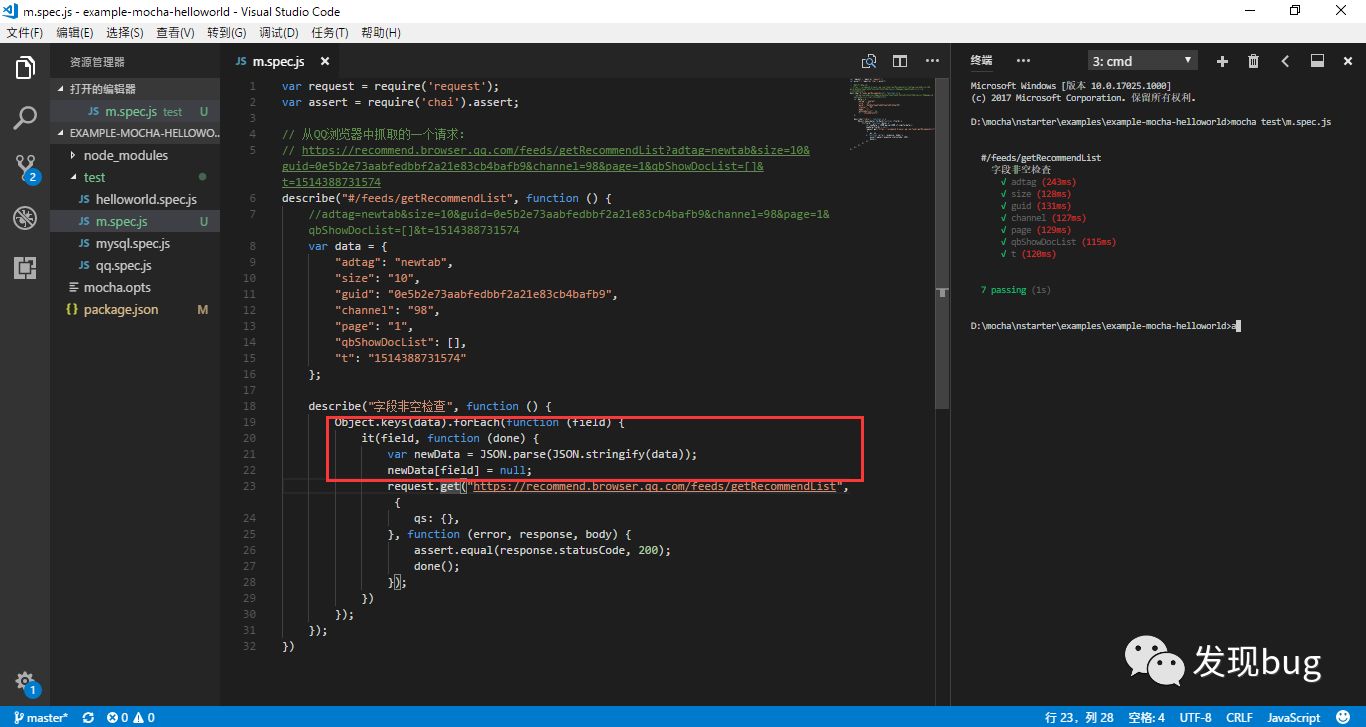1366x727 pixels.
Task: Open the Debug view in activity bar
Action: point(25,218)
